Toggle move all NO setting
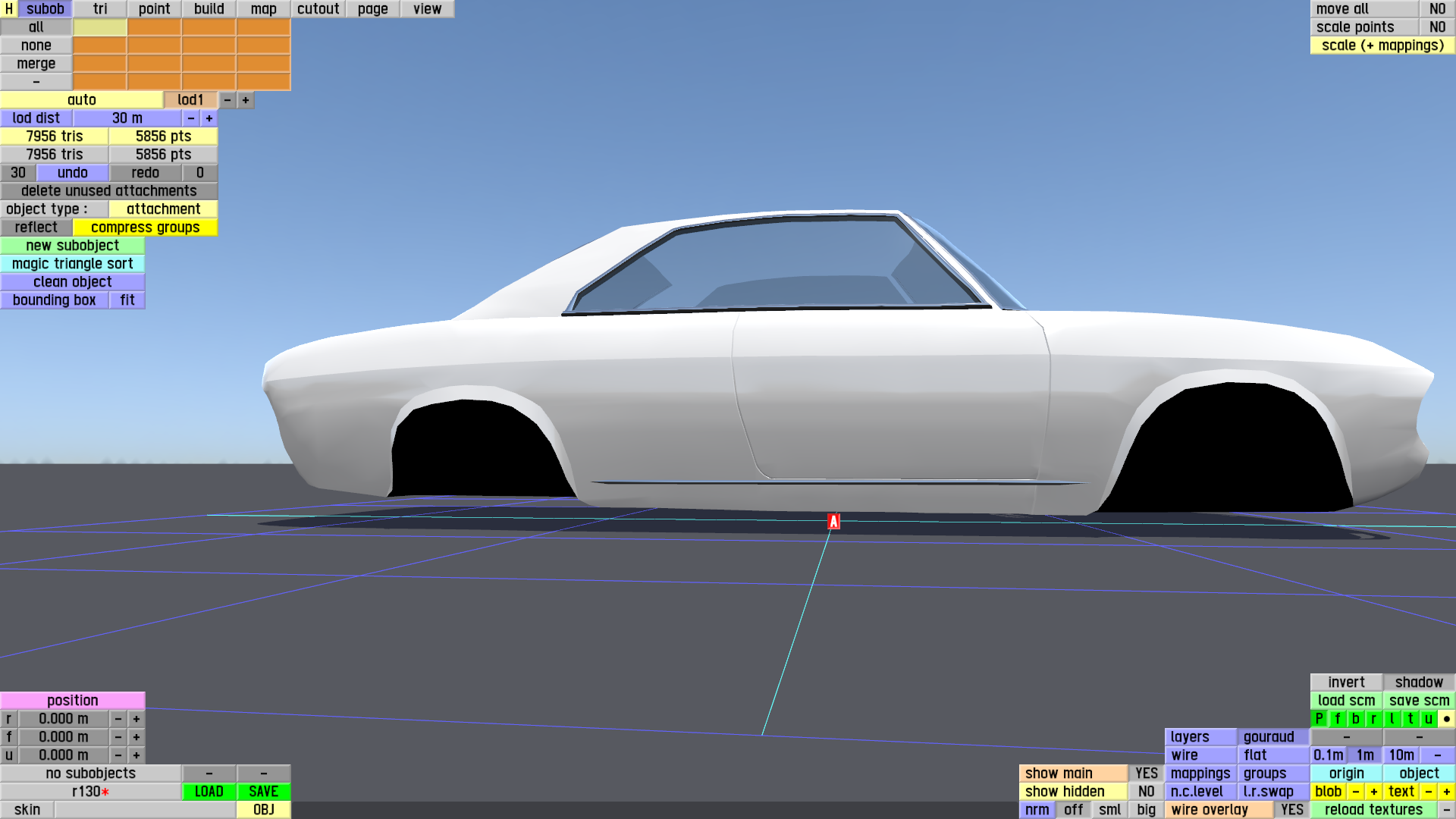The image size is (1456, 819). [1436, 9]
